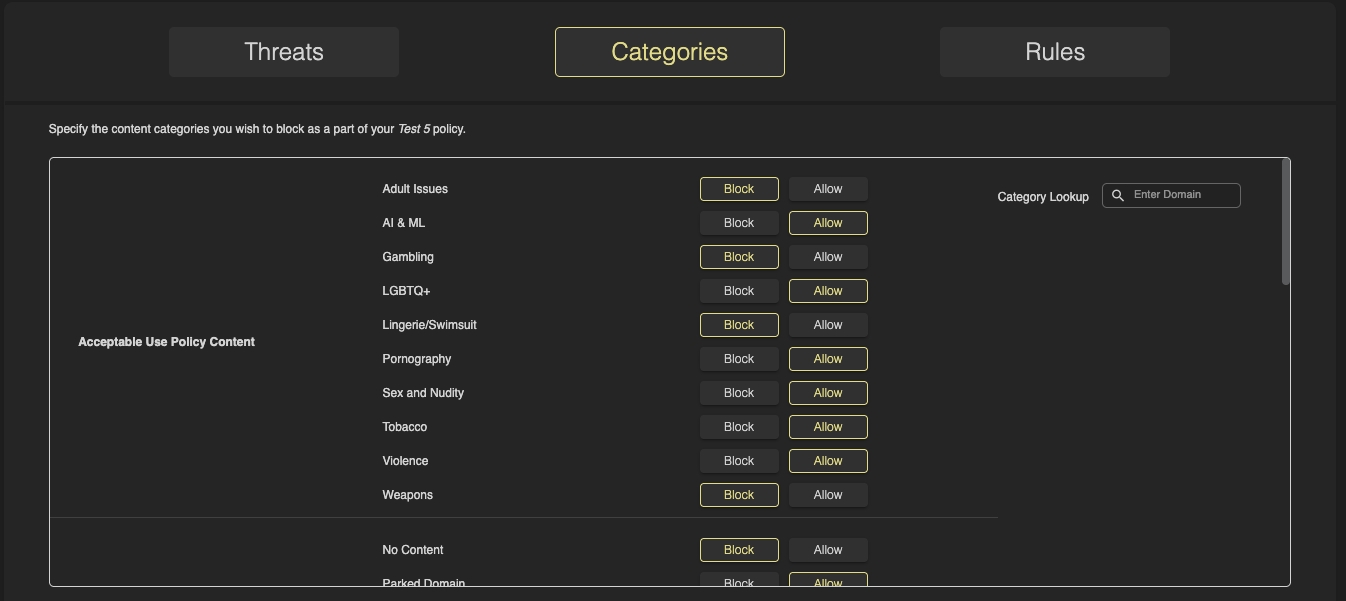Viewport: 1346px width, 601px height.
Task: Switch to the Threats tab
Action: click(x=284, y=52)
